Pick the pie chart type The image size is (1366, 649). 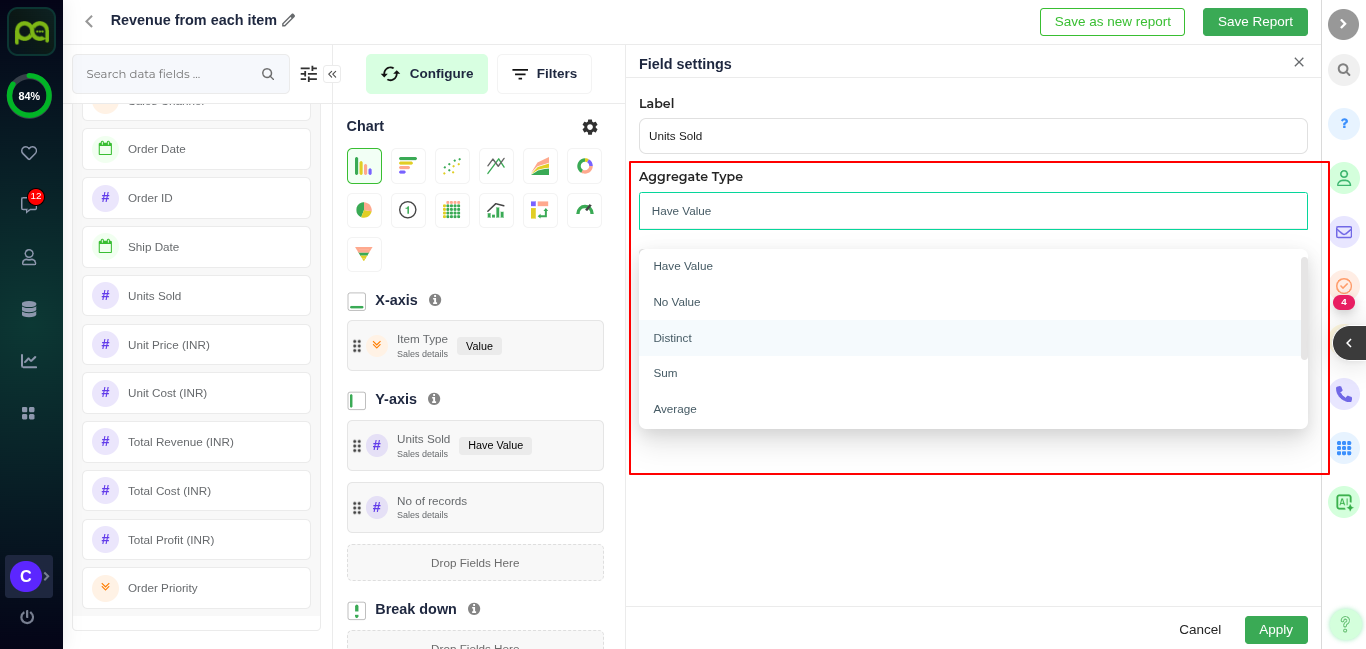pyautogui.click(x=364, y=210)
